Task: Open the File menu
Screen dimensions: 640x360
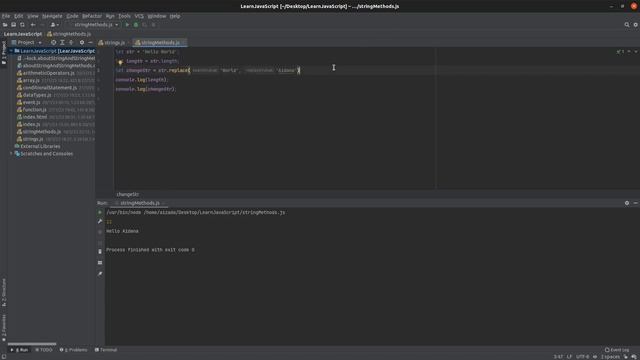Action: [x=6, y=16]
